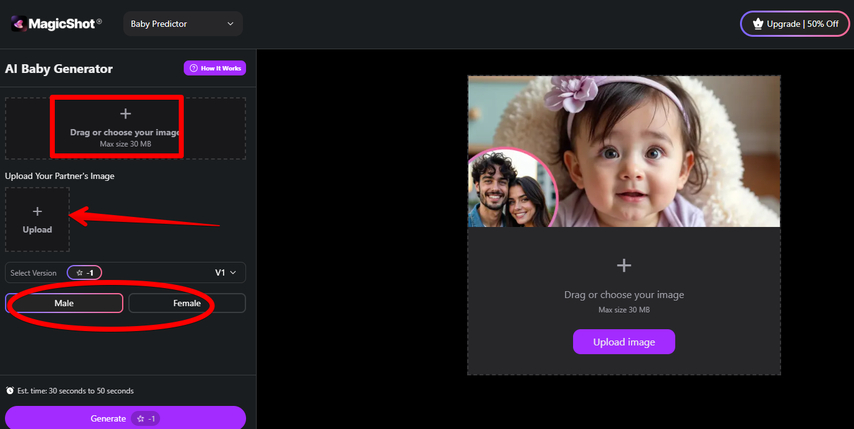Image resolution: width=854 pixels, height=429 pixels.
Task: Open the Baby Predictor dropdown
Action: (183, 24)
